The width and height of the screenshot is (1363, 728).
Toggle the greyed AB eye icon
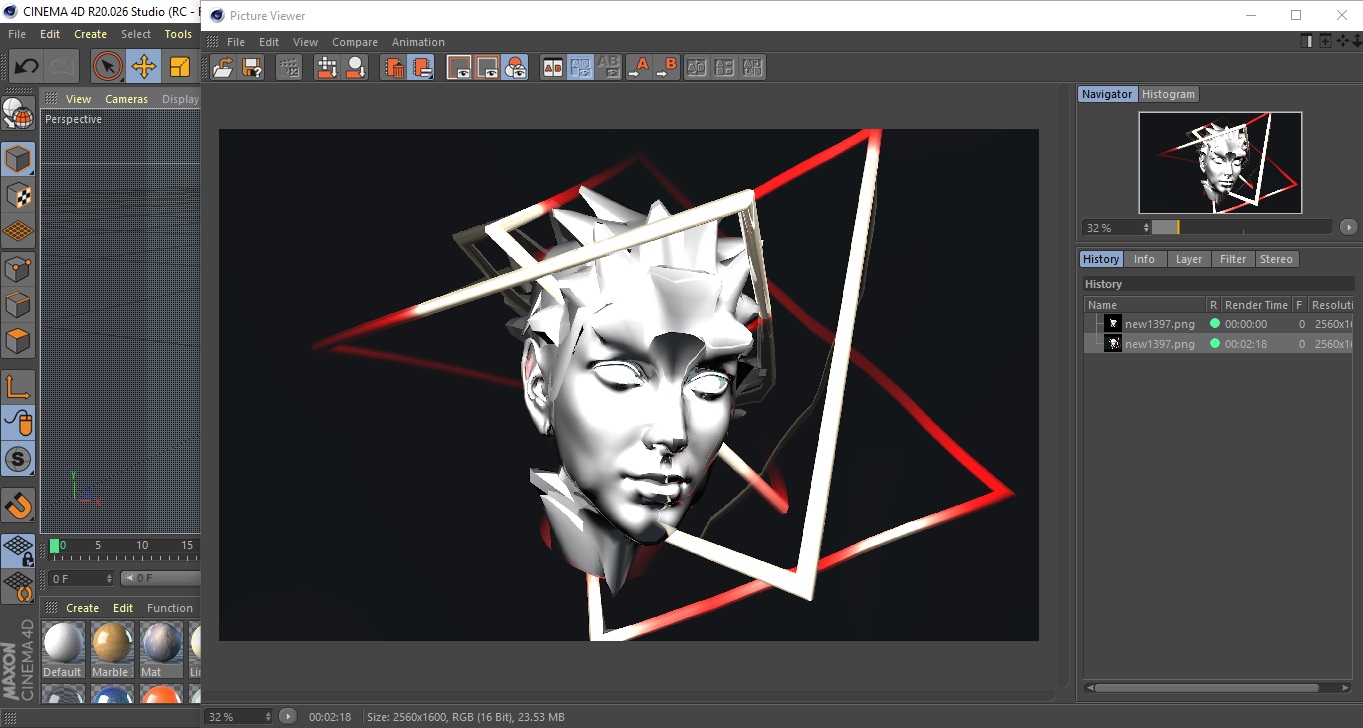pos(608,67)
